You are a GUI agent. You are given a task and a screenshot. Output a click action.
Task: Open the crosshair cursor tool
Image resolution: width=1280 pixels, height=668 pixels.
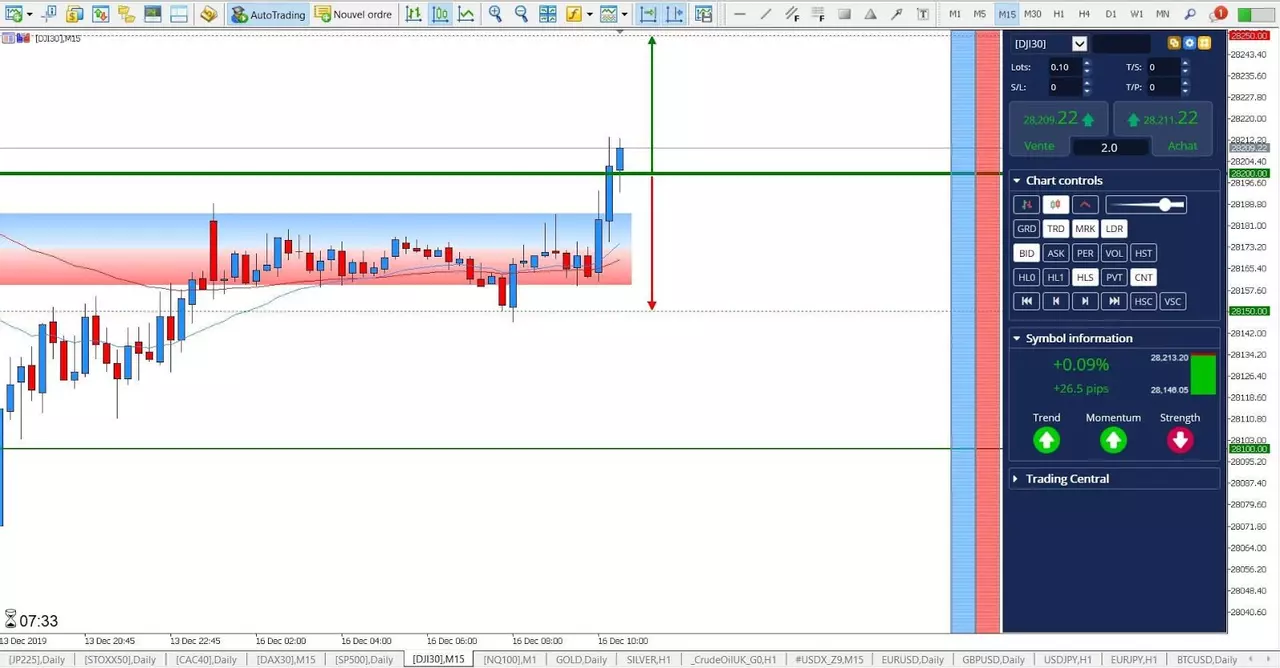coord(49,15)
